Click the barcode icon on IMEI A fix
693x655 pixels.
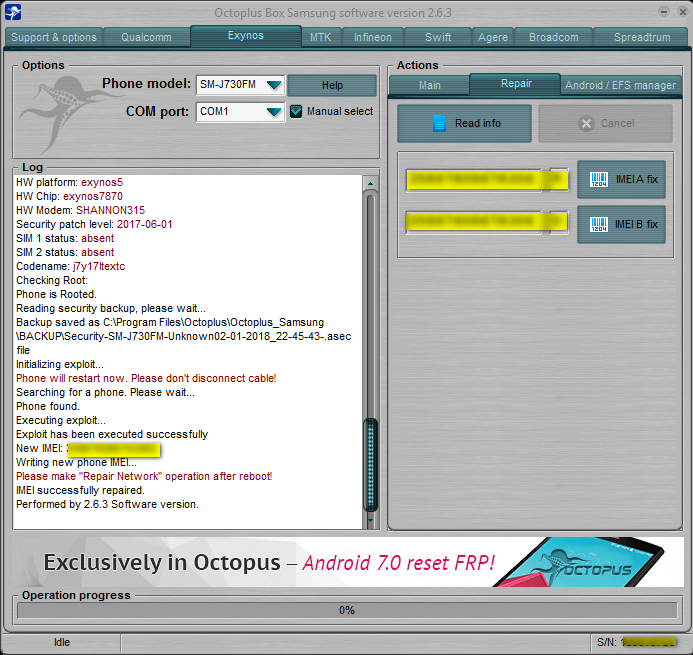[599, 179]
